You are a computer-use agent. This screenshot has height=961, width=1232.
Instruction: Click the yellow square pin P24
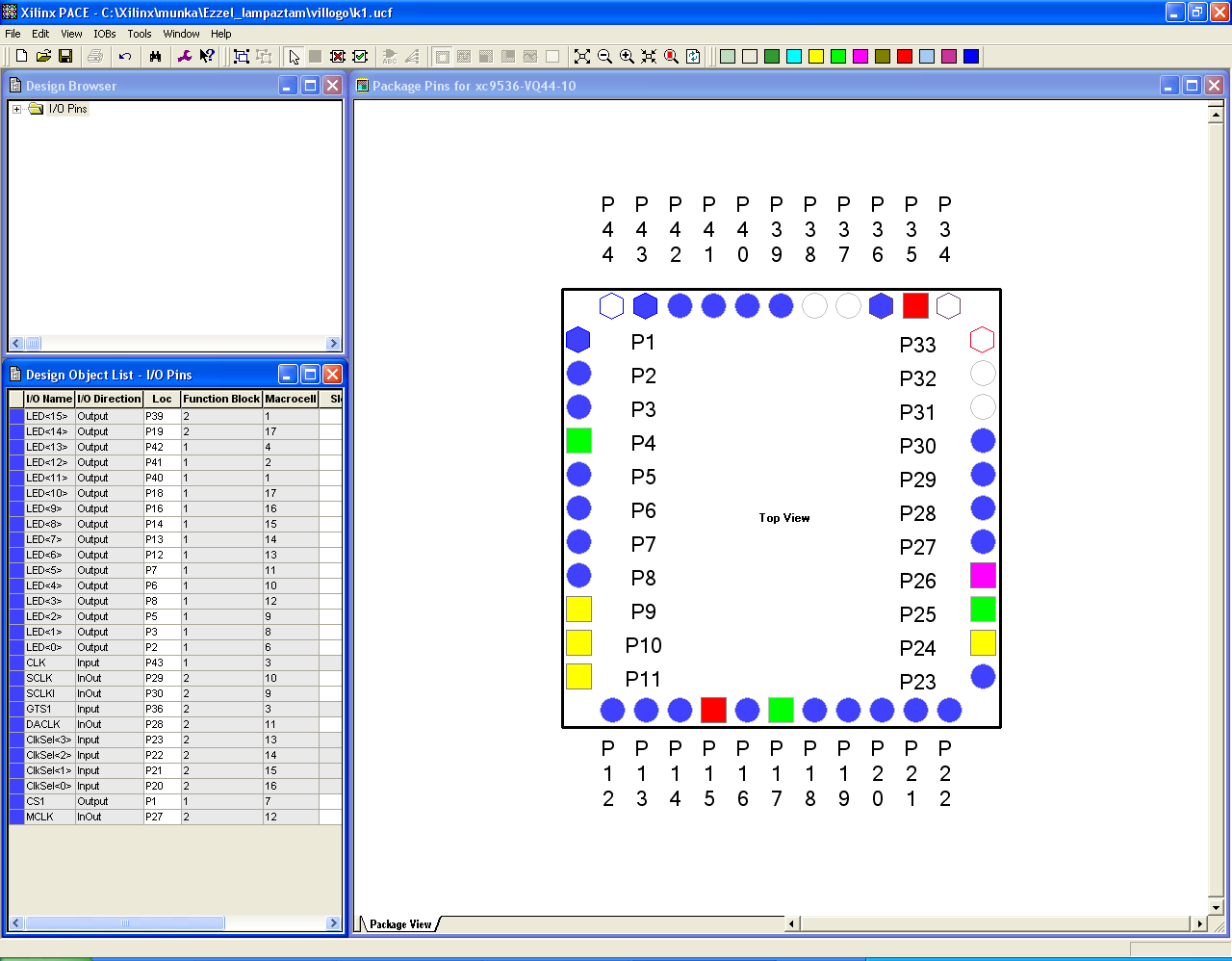(983, 643)
